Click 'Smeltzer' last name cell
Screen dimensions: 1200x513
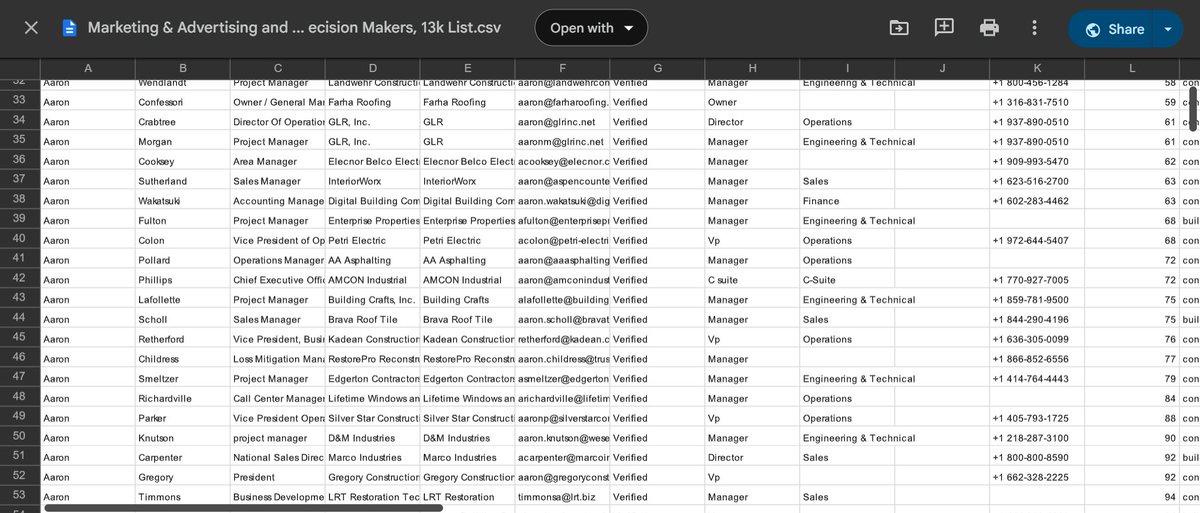[x=182, y=379]
